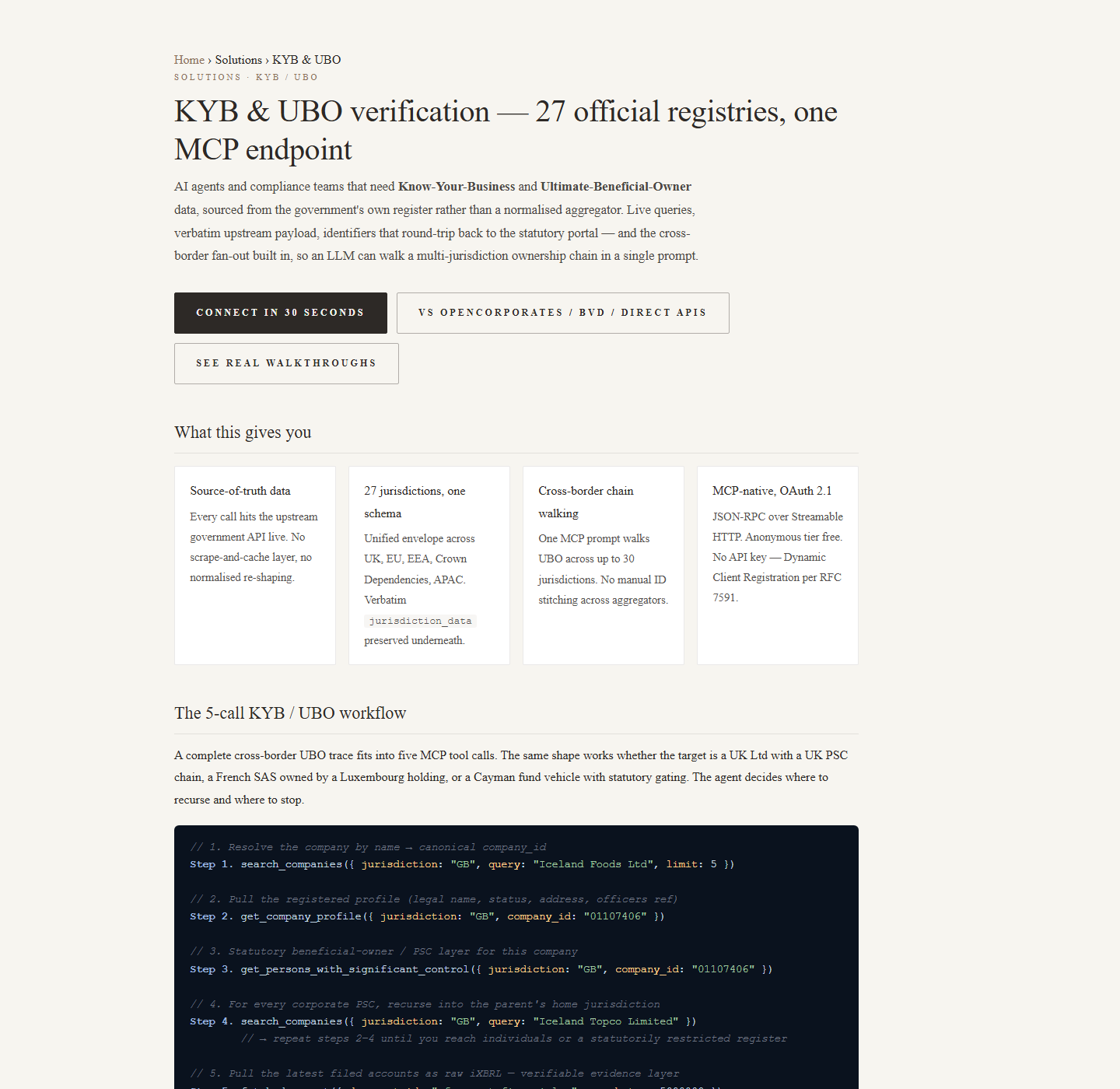Select the KYB & UBO breadcrumb item

[x=306, y=60]
